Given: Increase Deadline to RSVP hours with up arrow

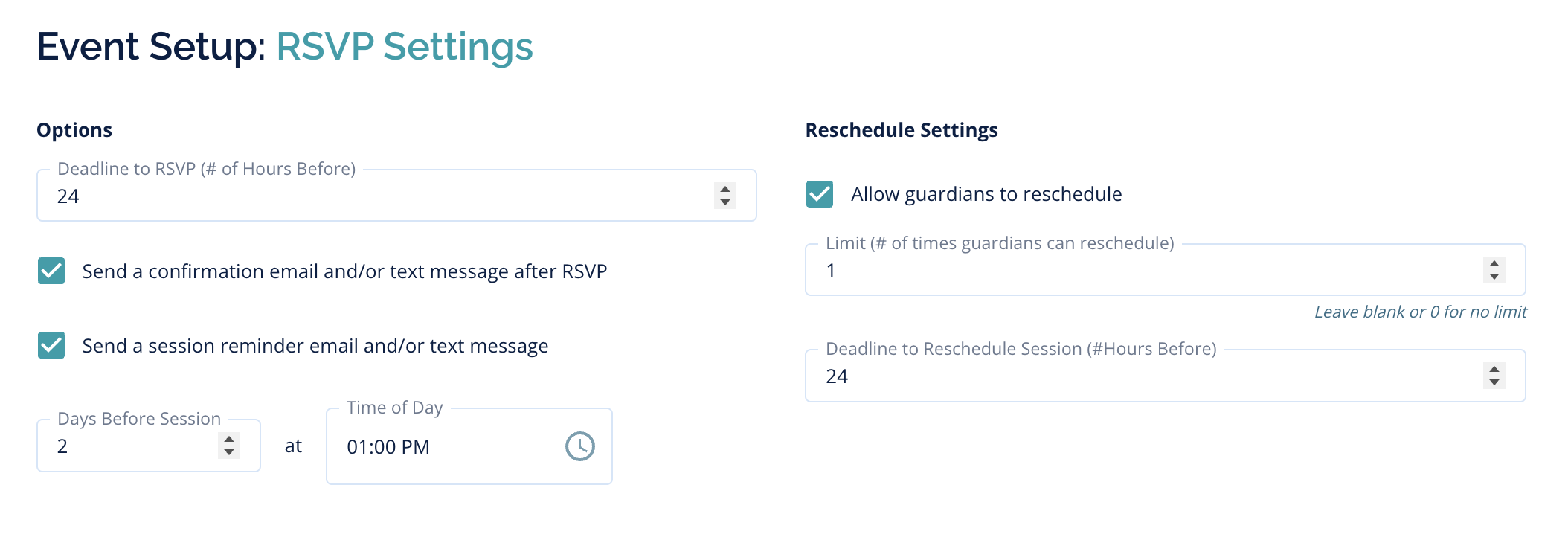Looking at the screenshot, I should pyautogui.click(x=725, y=189).
